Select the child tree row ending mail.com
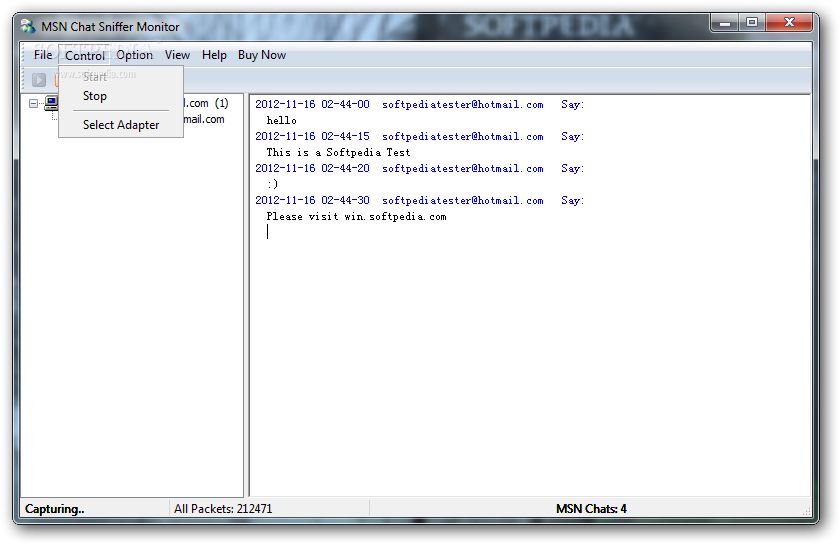The width and height of the screenshot is (840, 545). [204, 119]
